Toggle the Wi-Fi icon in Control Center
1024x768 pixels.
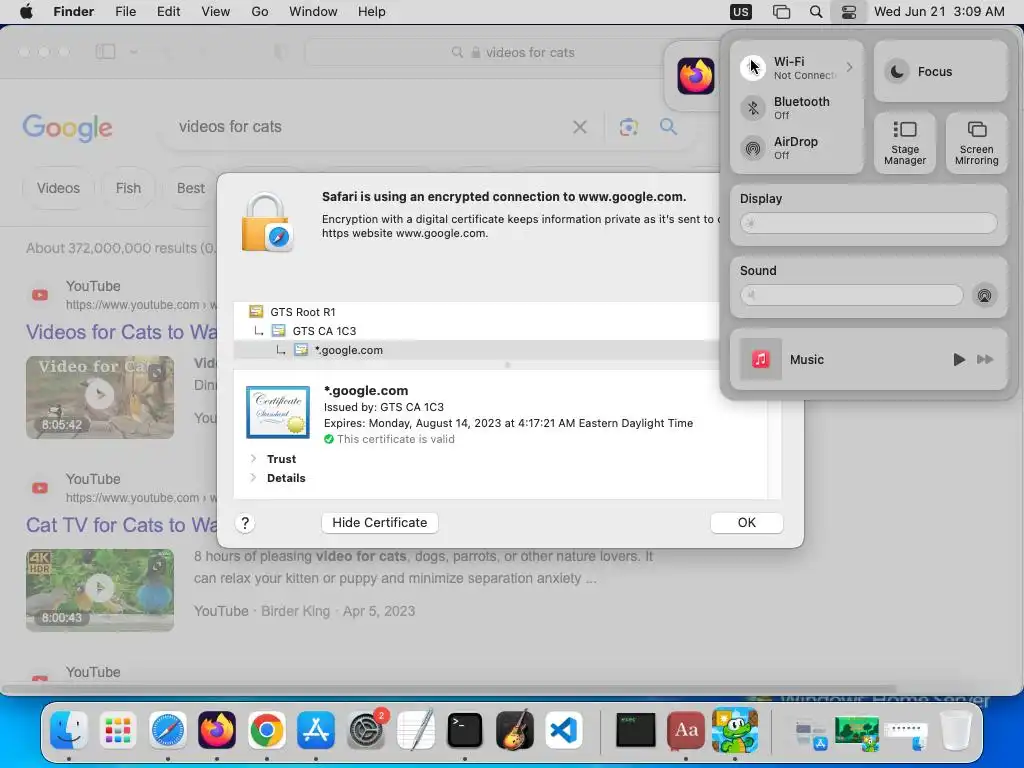[753, 68]
